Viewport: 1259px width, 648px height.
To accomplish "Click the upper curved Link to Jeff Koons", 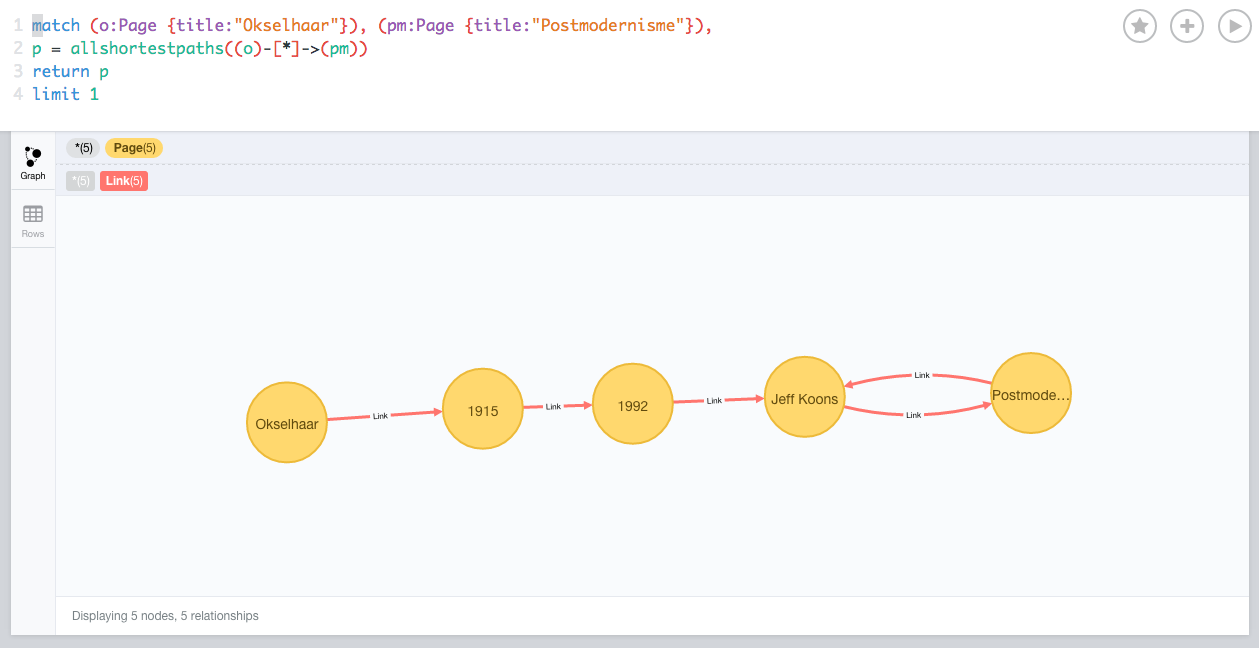I will click(x=922, y=375).
